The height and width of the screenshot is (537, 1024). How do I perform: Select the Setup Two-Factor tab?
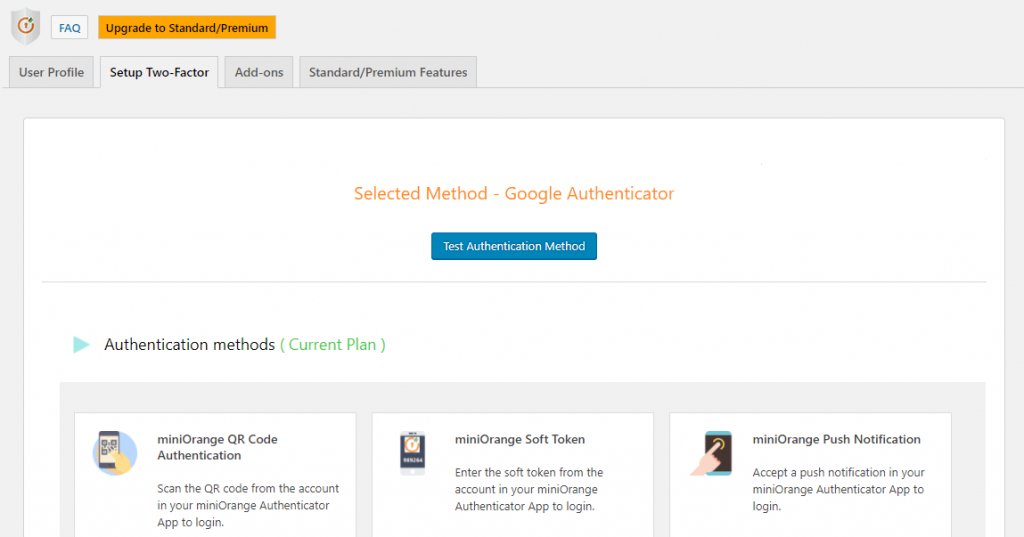(x=159, y=72)
